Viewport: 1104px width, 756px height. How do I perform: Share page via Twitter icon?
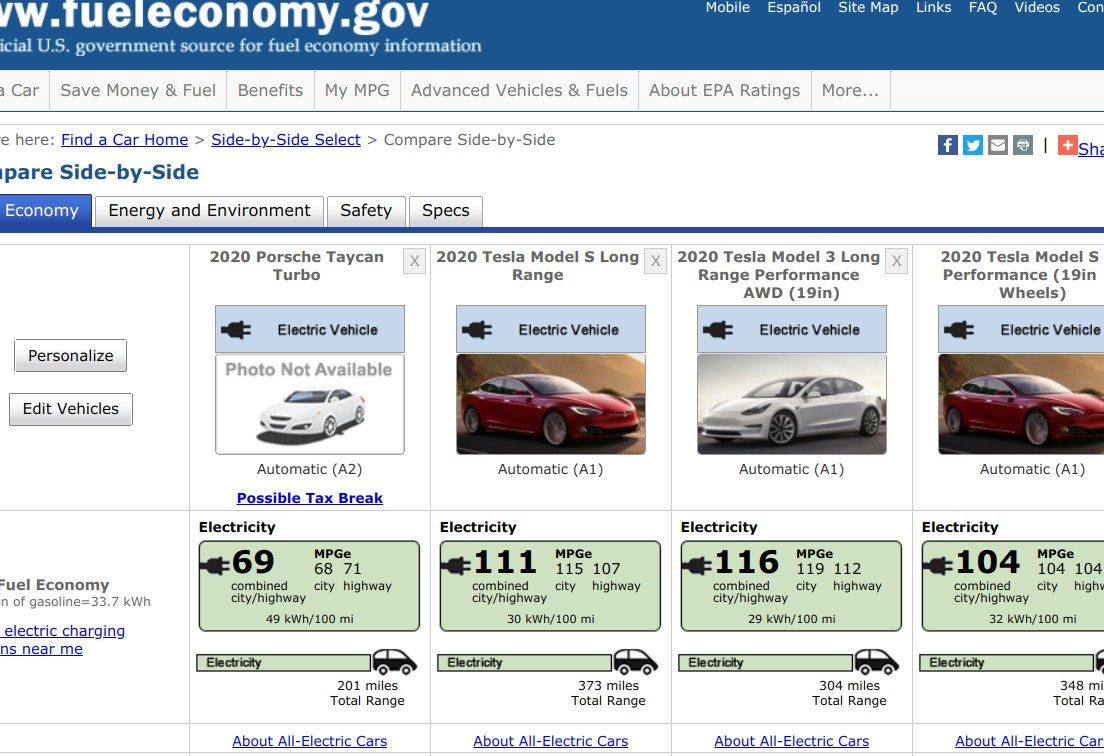(973, 145)
